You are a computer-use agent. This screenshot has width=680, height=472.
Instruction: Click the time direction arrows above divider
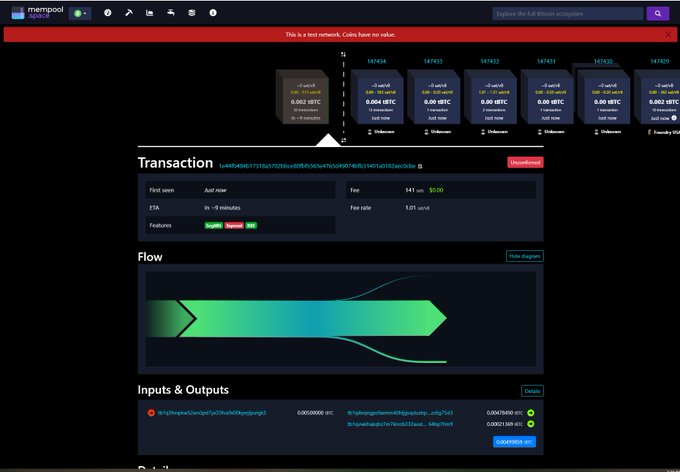tap(343, 54)
